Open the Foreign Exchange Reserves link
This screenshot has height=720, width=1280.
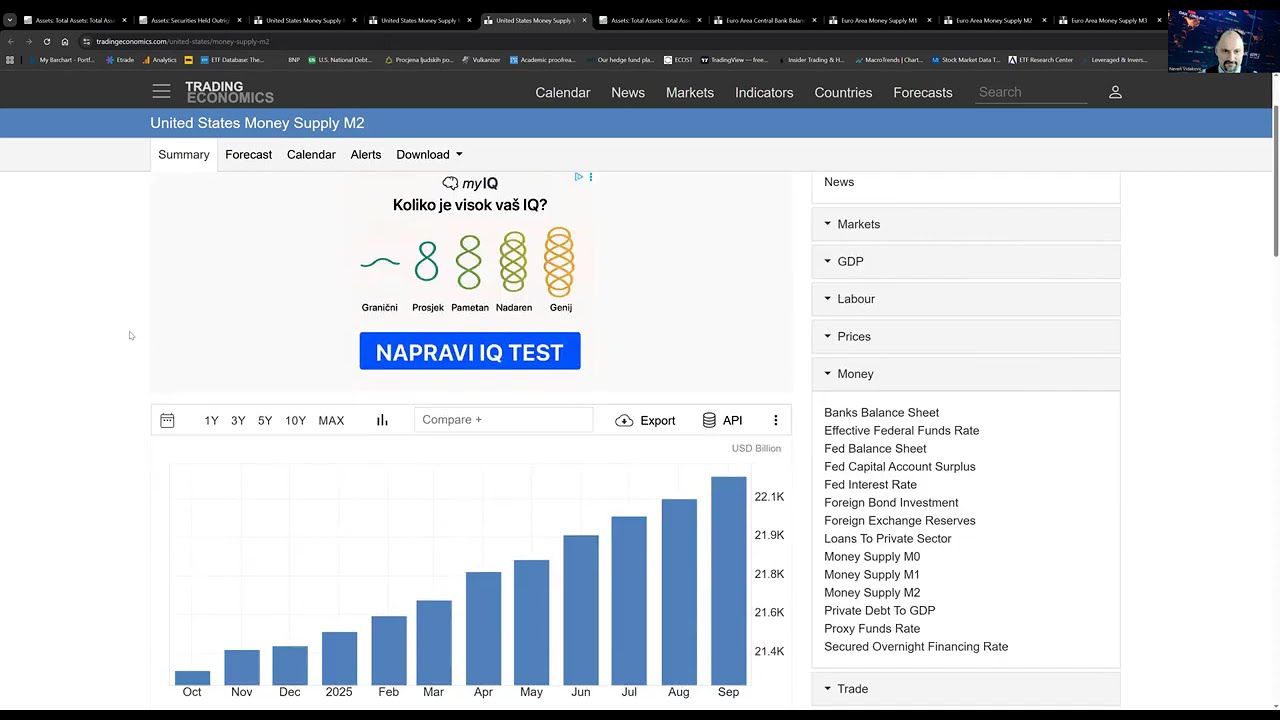pos(900,521)
